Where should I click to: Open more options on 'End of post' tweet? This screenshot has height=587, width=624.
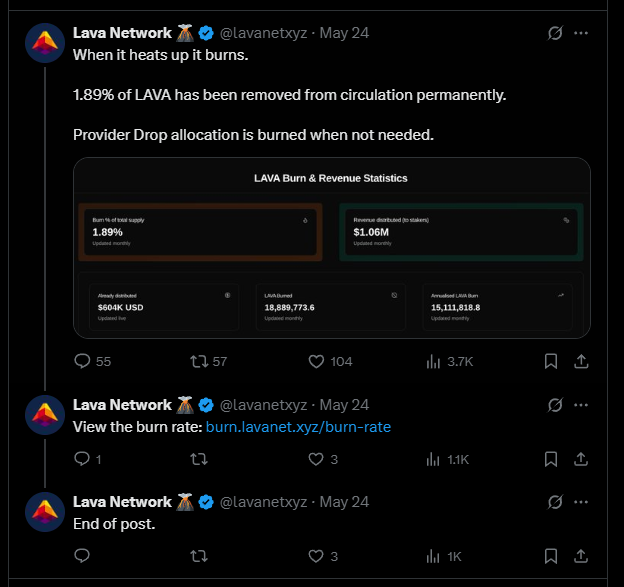581,502
